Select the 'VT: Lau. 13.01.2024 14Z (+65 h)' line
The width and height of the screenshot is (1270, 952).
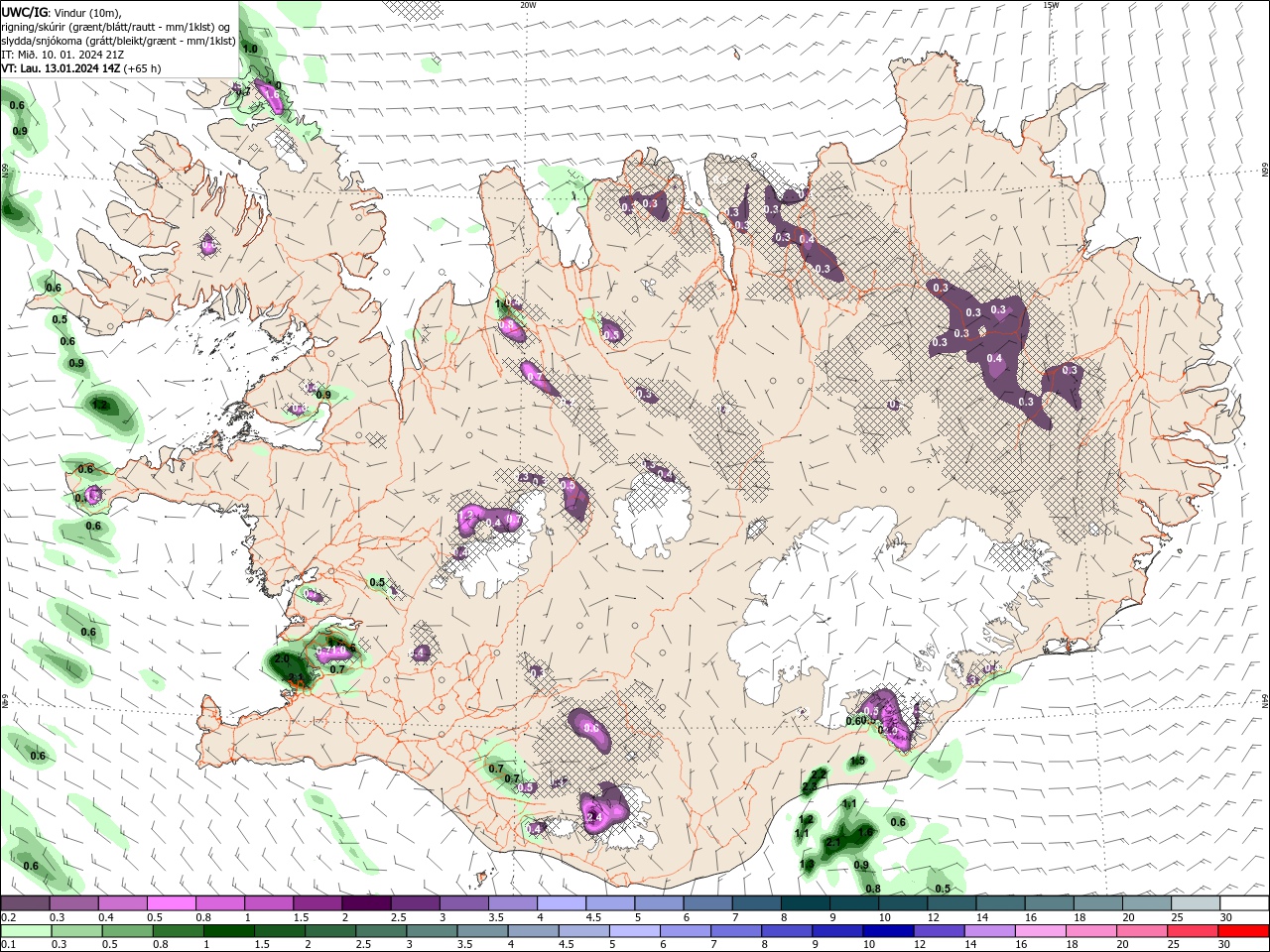point(81,68)
